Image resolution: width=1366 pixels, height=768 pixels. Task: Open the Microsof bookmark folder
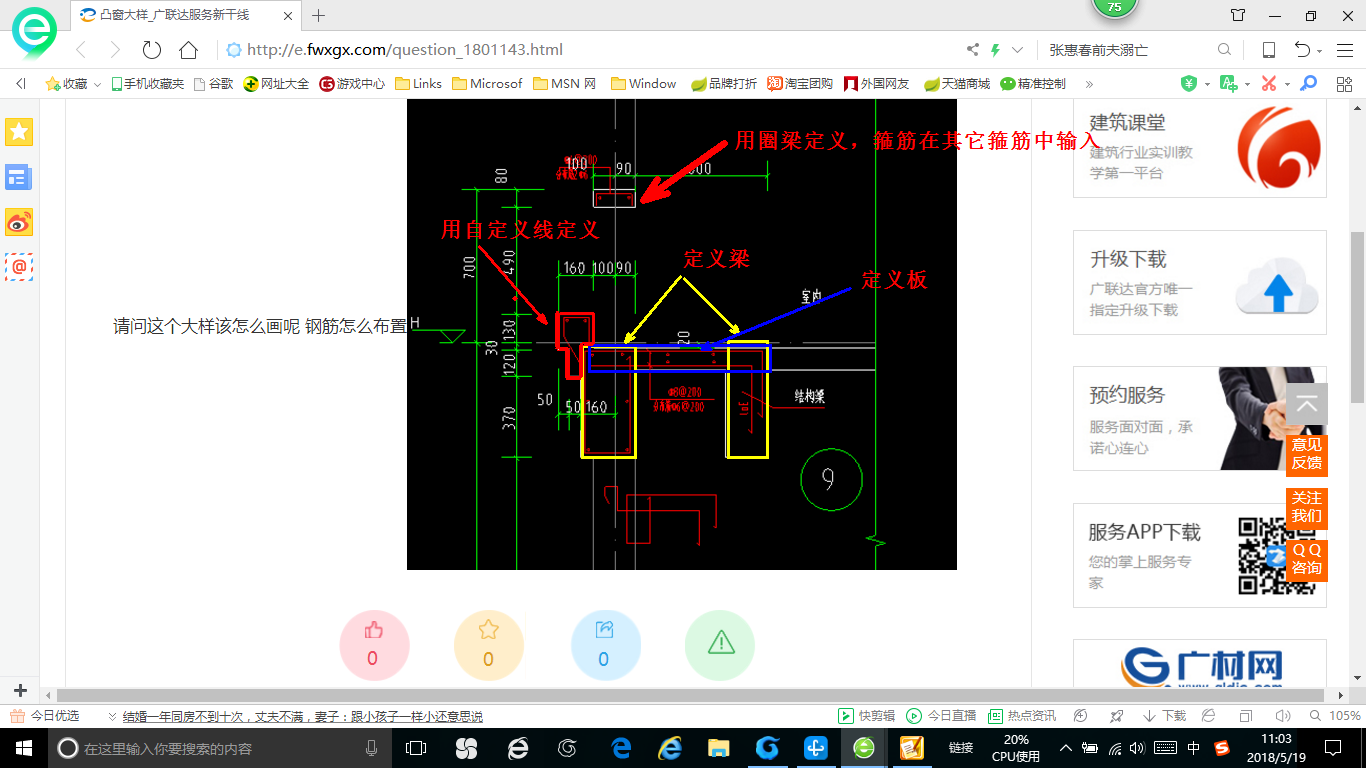pos(486,84)
